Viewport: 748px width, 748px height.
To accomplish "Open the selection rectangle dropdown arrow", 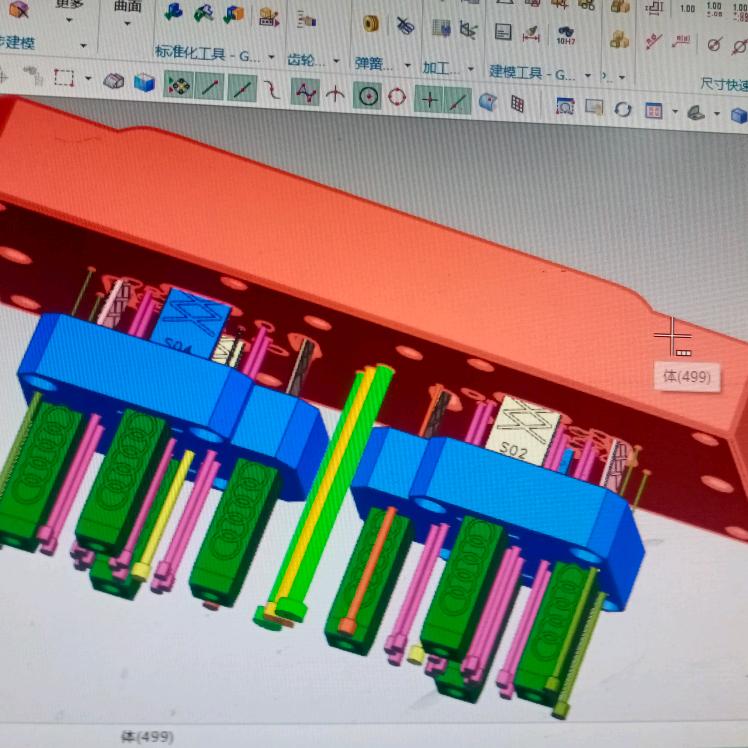I will click(x=88, y=78).
